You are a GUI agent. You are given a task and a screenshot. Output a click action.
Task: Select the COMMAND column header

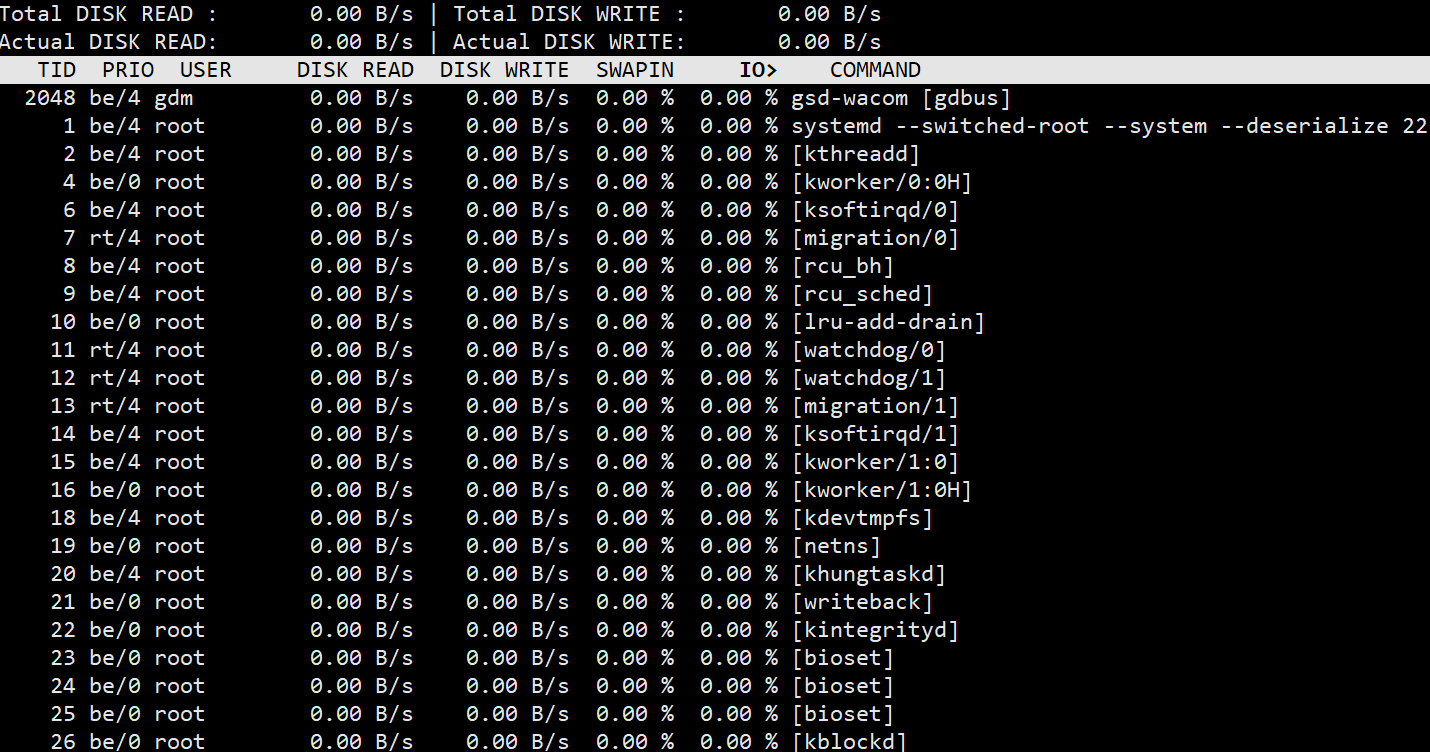pyautogui.click(x=875, y=70)
